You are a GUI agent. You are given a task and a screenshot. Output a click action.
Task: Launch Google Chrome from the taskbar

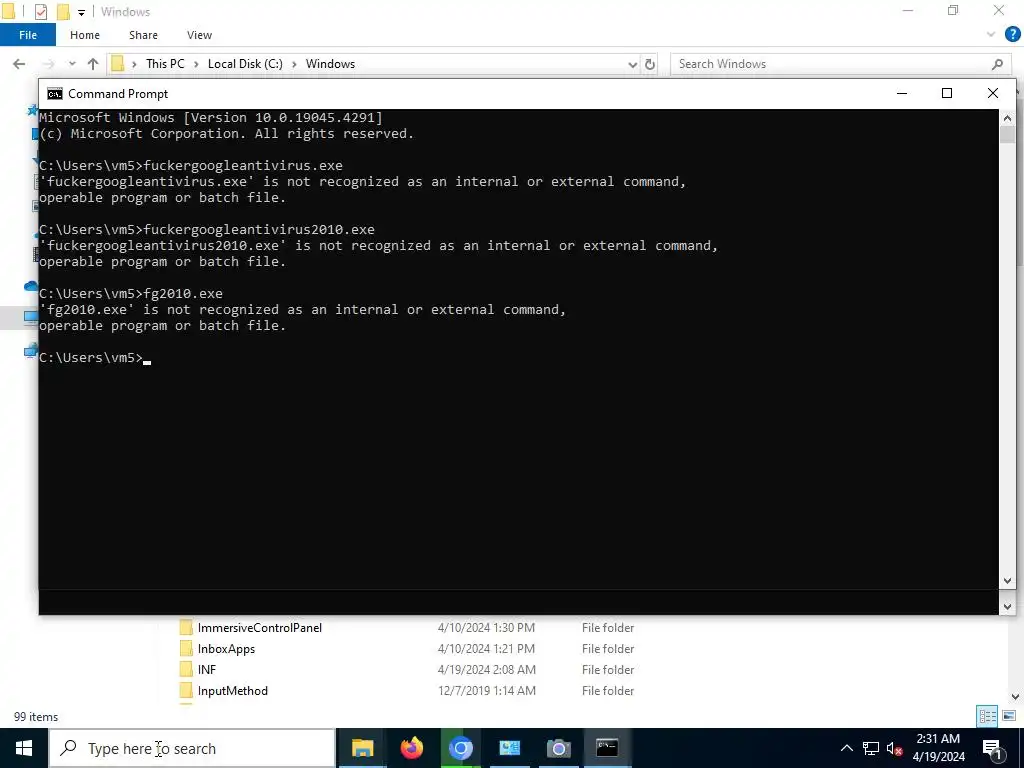[x=460, y=748]
